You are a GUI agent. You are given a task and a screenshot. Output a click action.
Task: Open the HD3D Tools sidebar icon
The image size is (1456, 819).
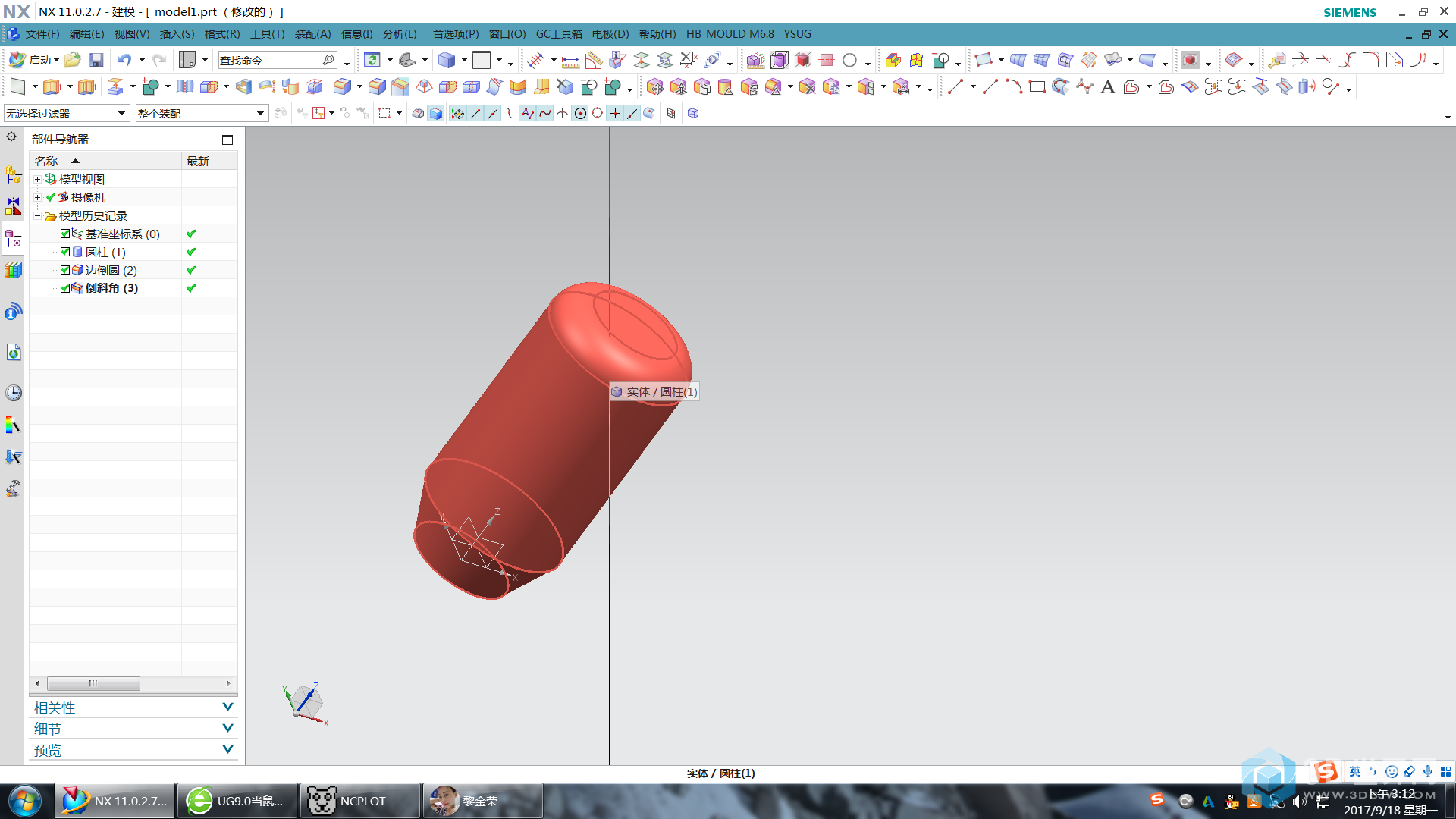pos(13,311)
